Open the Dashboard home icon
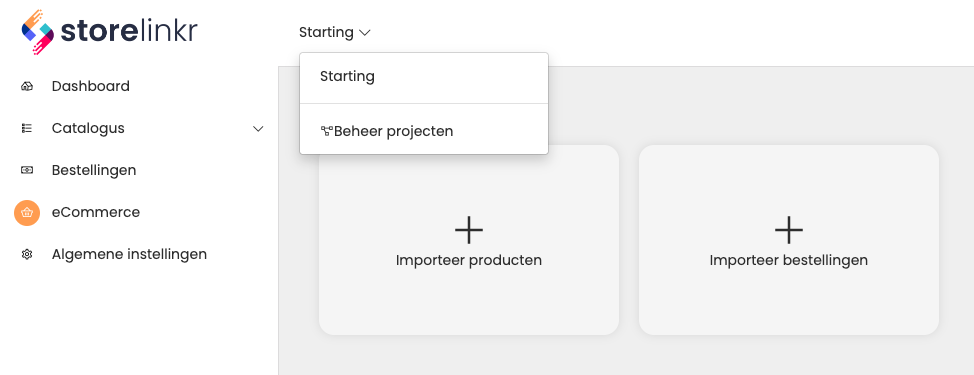The width and height of the screenshot is (974, 375). click(27, 86)
